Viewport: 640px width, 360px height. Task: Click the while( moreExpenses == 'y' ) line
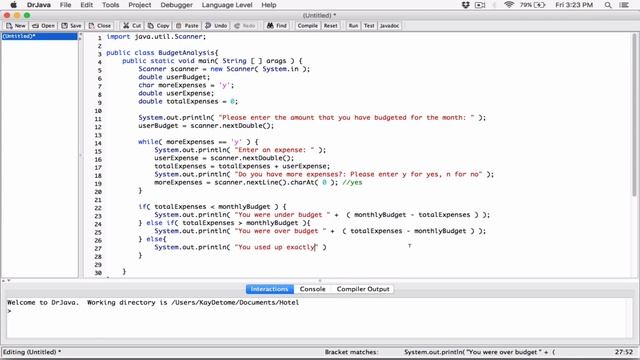point(198,142)
